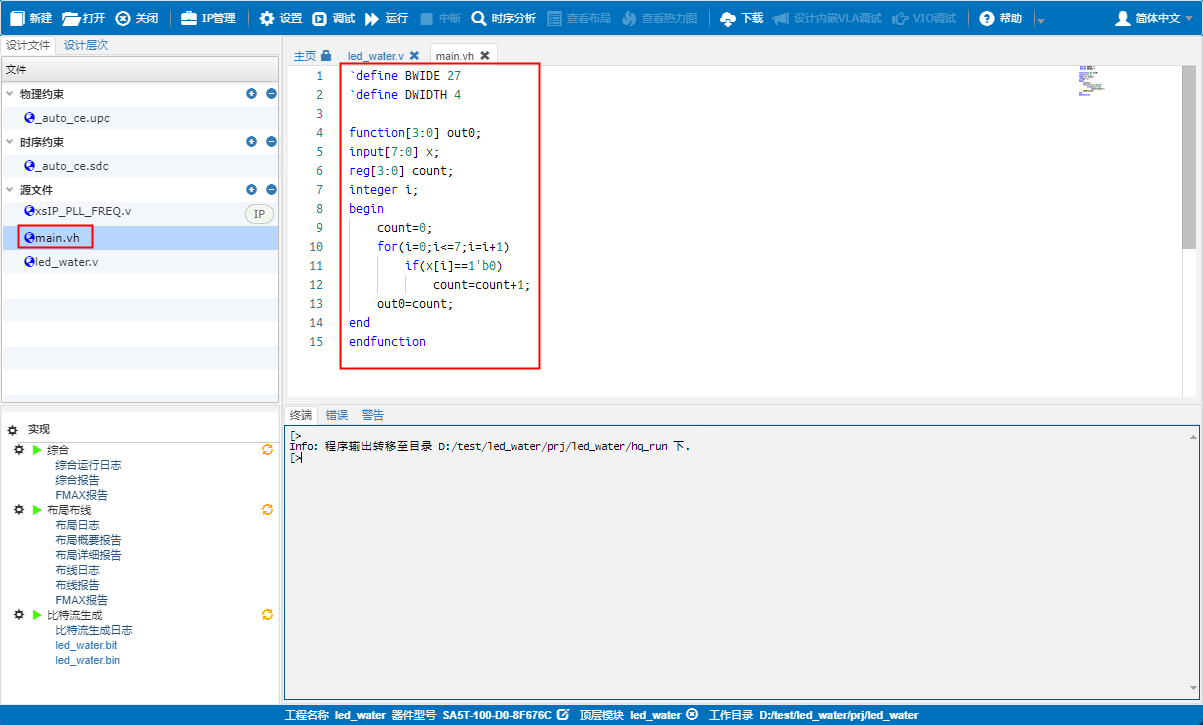1203x725 pixels.
Task: Add a file under 源文件
Action: 251,189
